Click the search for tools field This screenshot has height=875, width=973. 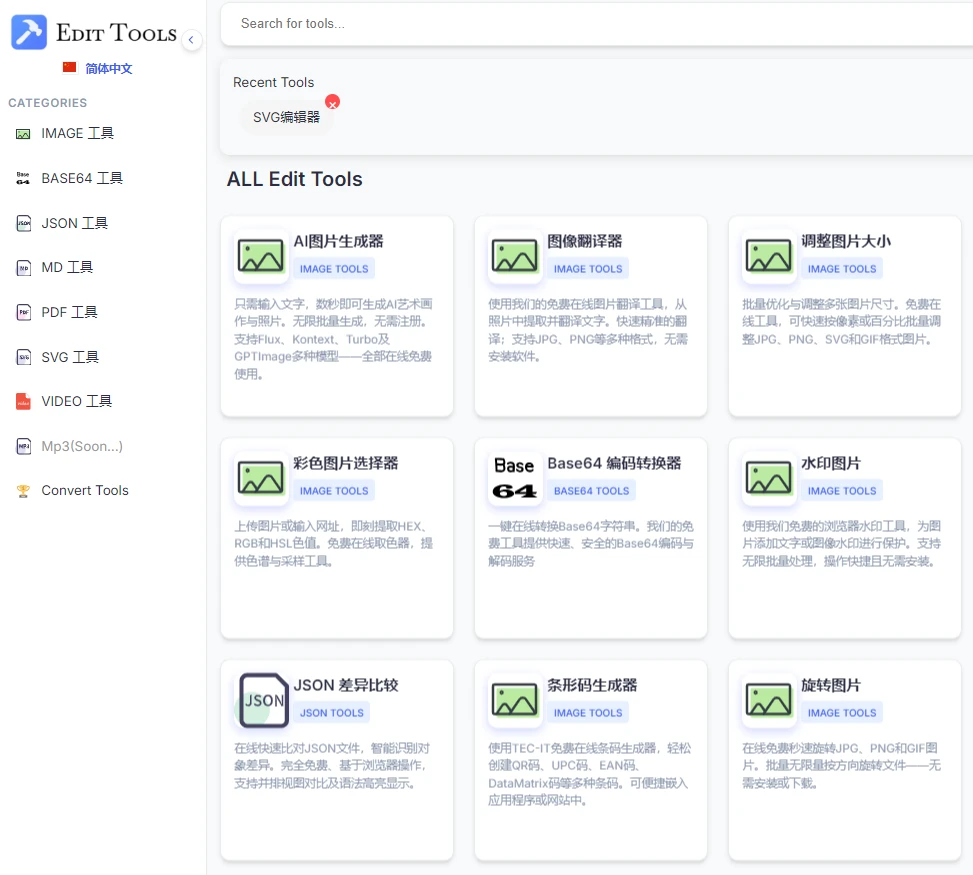596,24
